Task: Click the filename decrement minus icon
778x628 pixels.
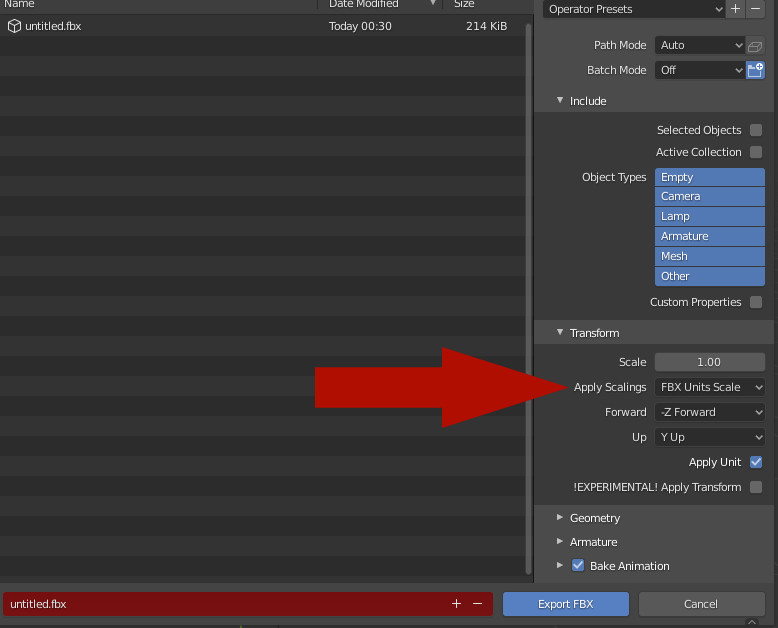Action: point(477,604)
